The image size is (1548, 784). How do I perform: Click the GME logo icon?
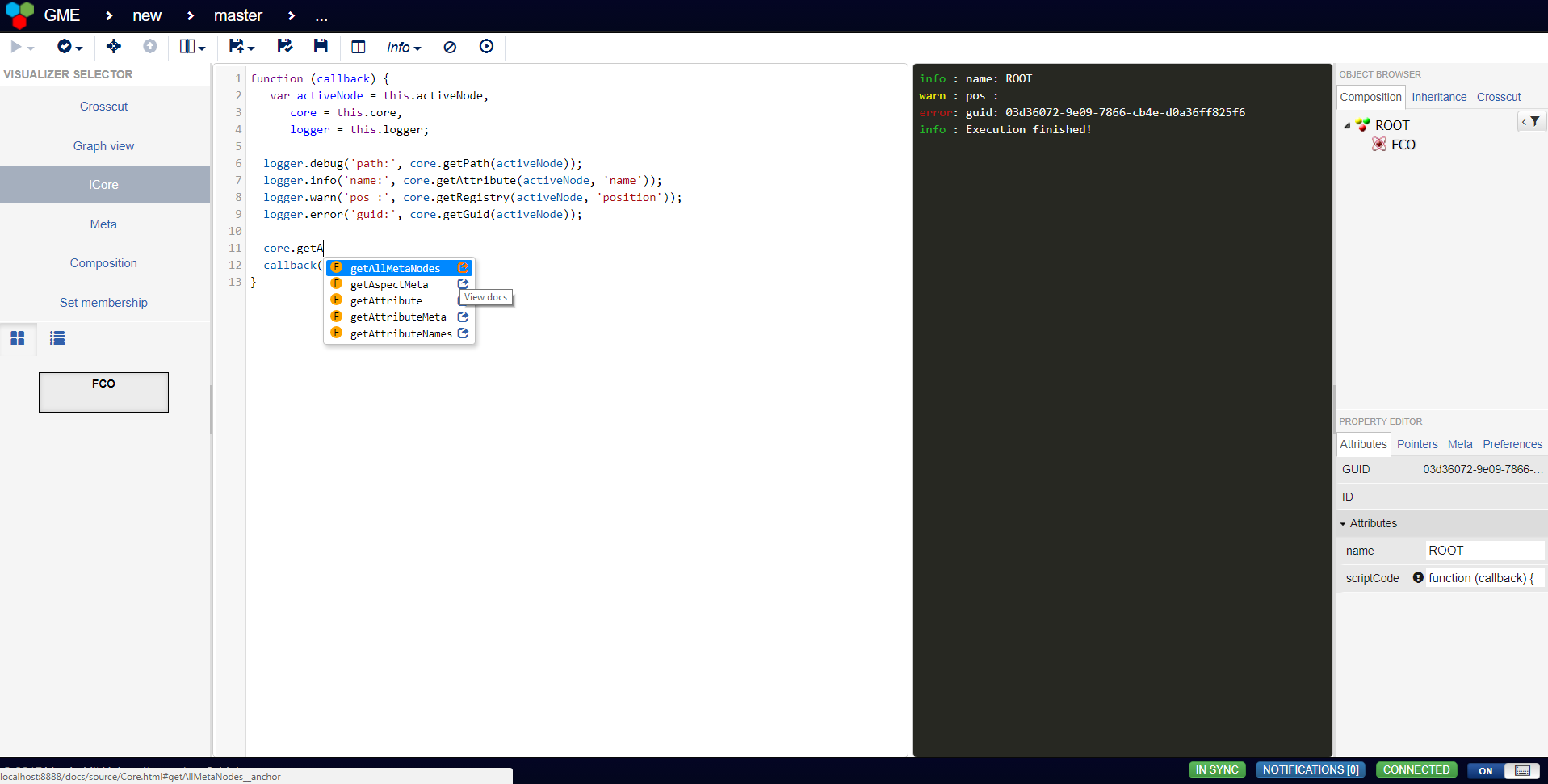click(19, 15)
